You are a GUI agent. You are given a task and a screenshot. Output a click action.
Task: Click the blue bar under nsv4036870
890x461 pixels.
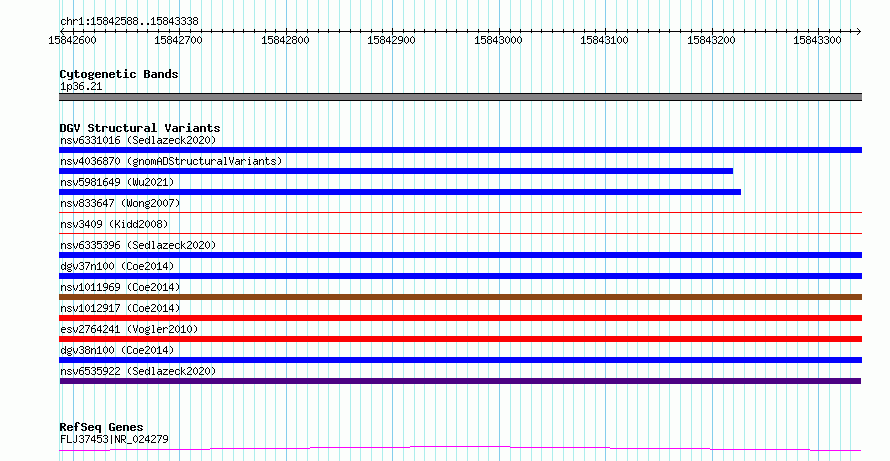click(x=396, y=171)
